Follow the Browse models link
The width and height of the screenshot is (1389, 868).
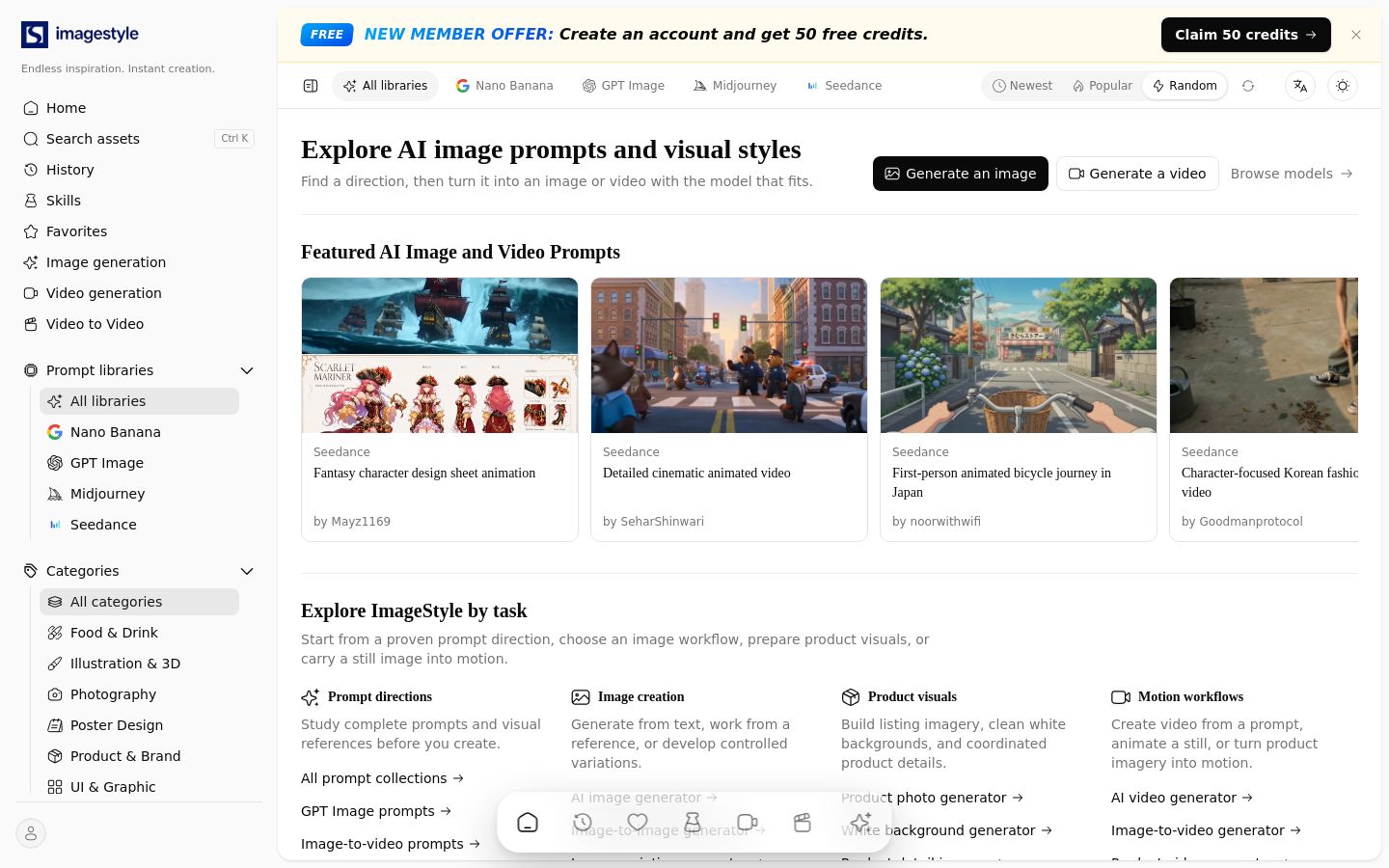point(1292,174)
